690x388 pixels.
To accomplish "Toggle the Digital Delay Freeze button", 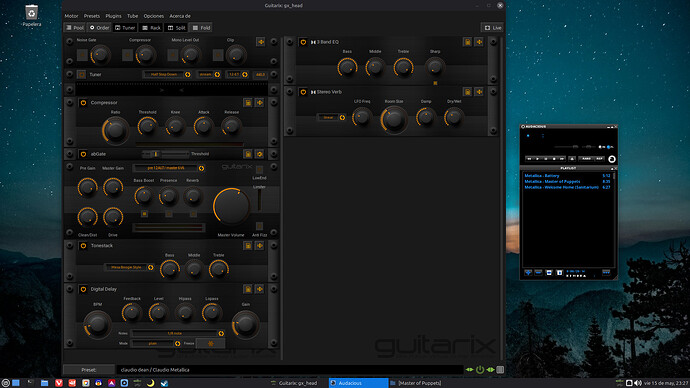I will click(x=210, y=344).
